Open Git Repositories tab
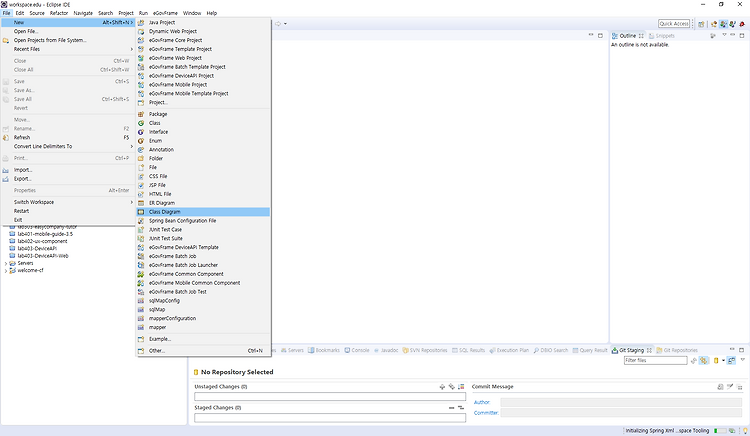750x436 pixels. [x=677, y=350]
